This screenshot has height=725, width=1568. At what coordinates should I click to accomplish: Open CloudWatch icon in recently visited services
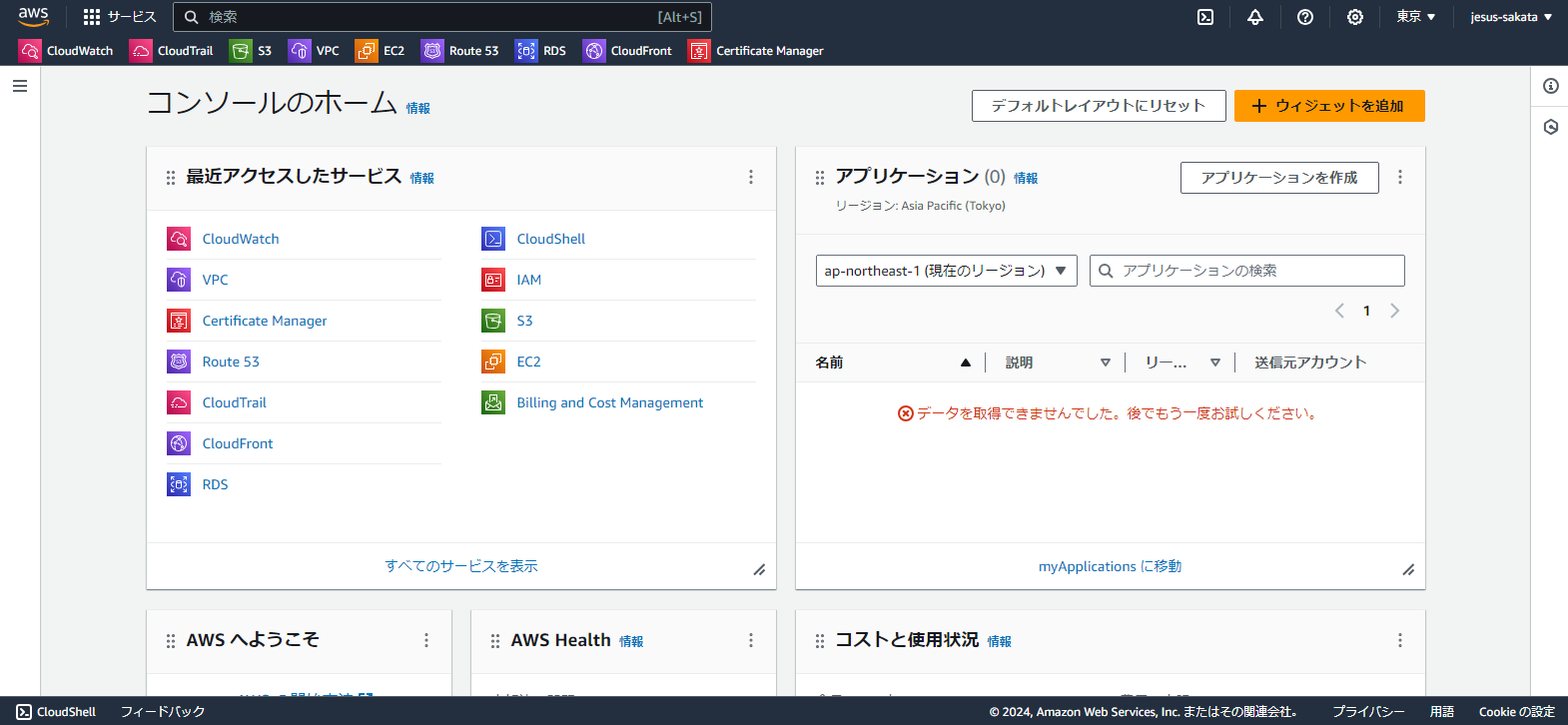[x=179, y=239]
